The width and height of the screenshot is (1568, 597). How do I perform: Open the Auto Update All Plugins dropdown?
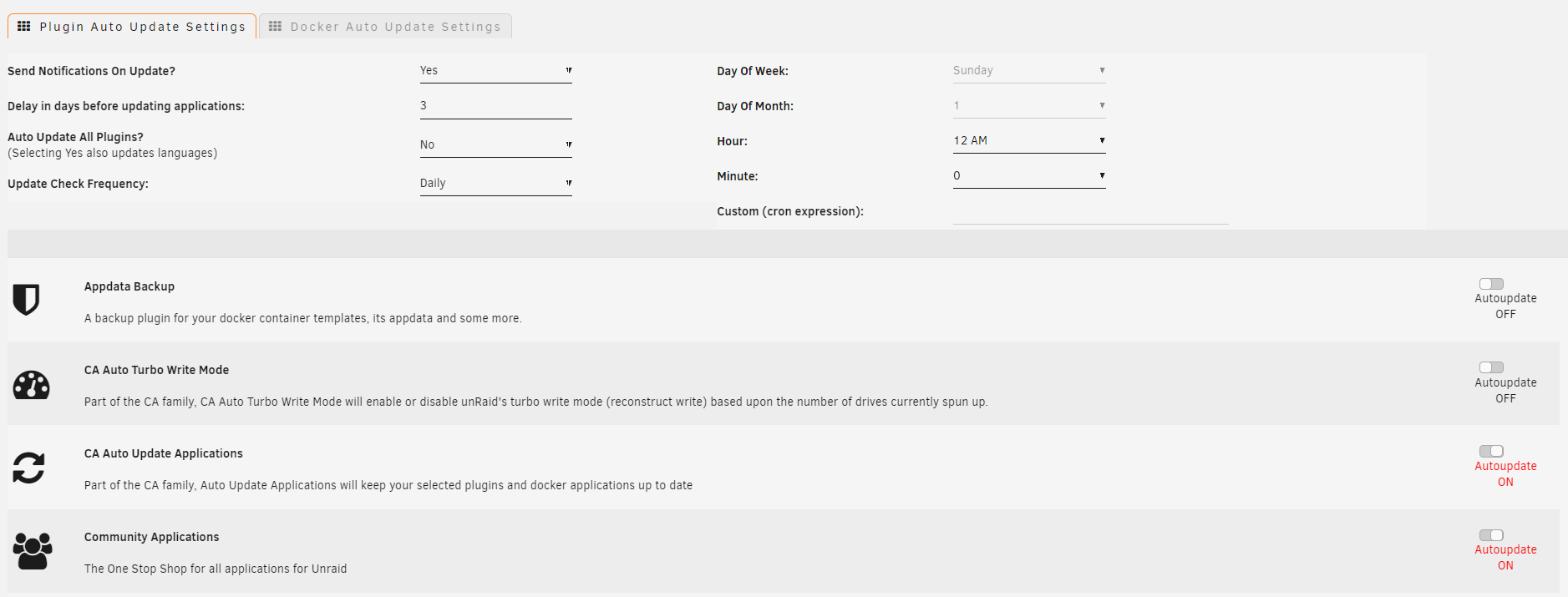(x=495, y=145)
